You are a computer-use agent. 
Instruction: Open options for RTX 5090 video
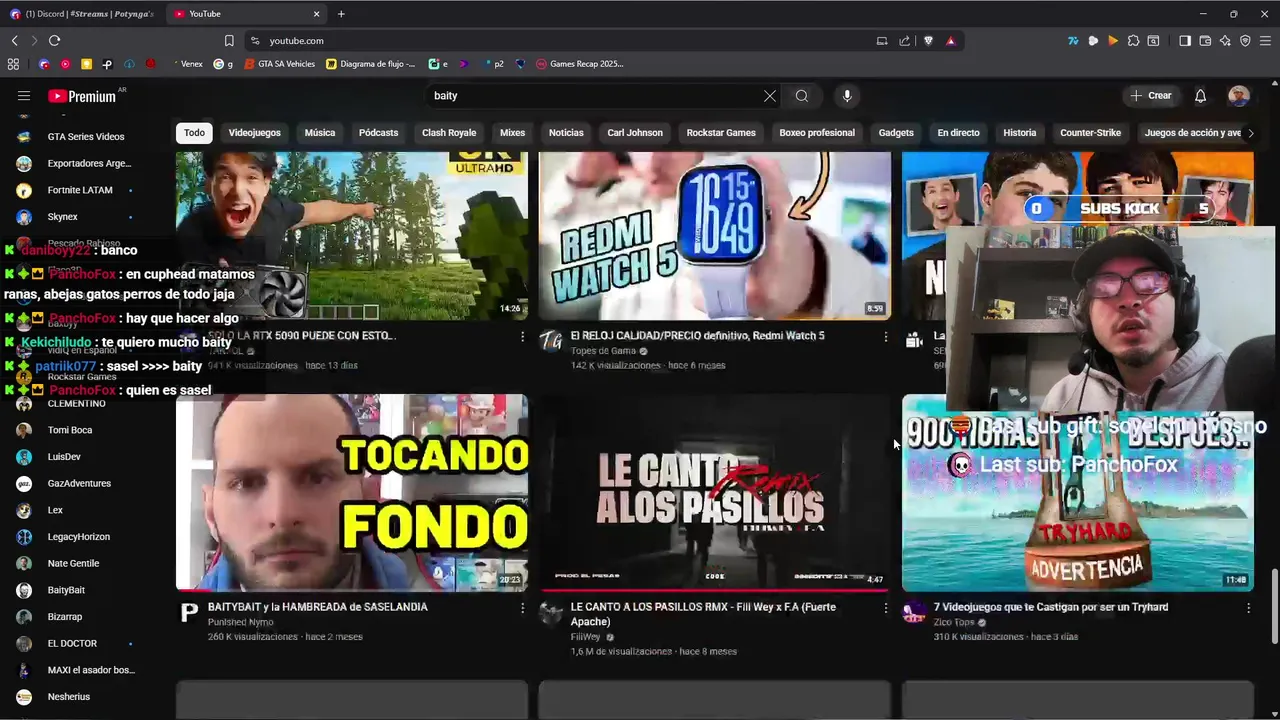[x=522, y=337]
